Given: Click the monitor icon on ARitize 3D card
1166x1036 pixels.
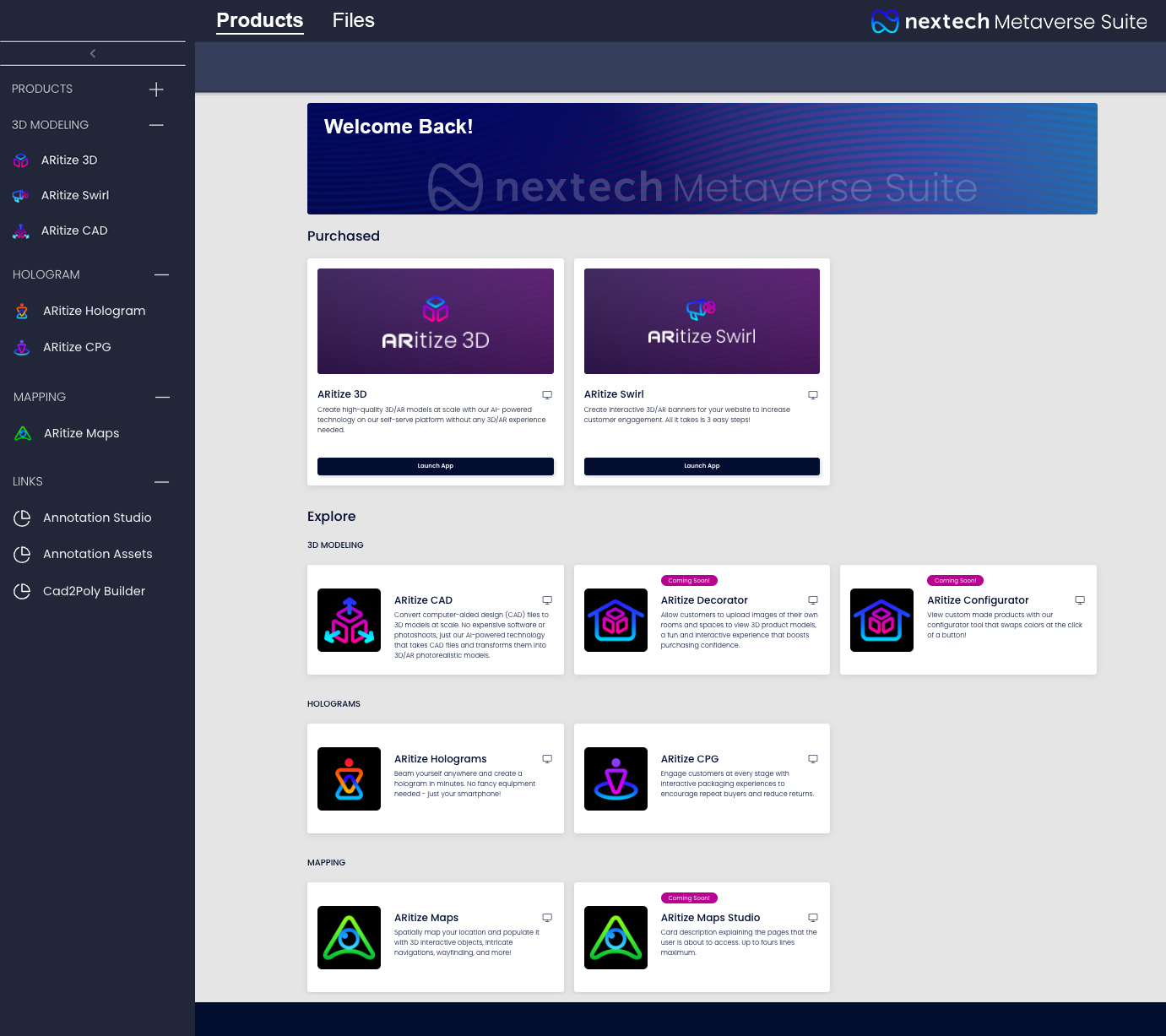Looking at the screenshot, I should tap(547, 395).
